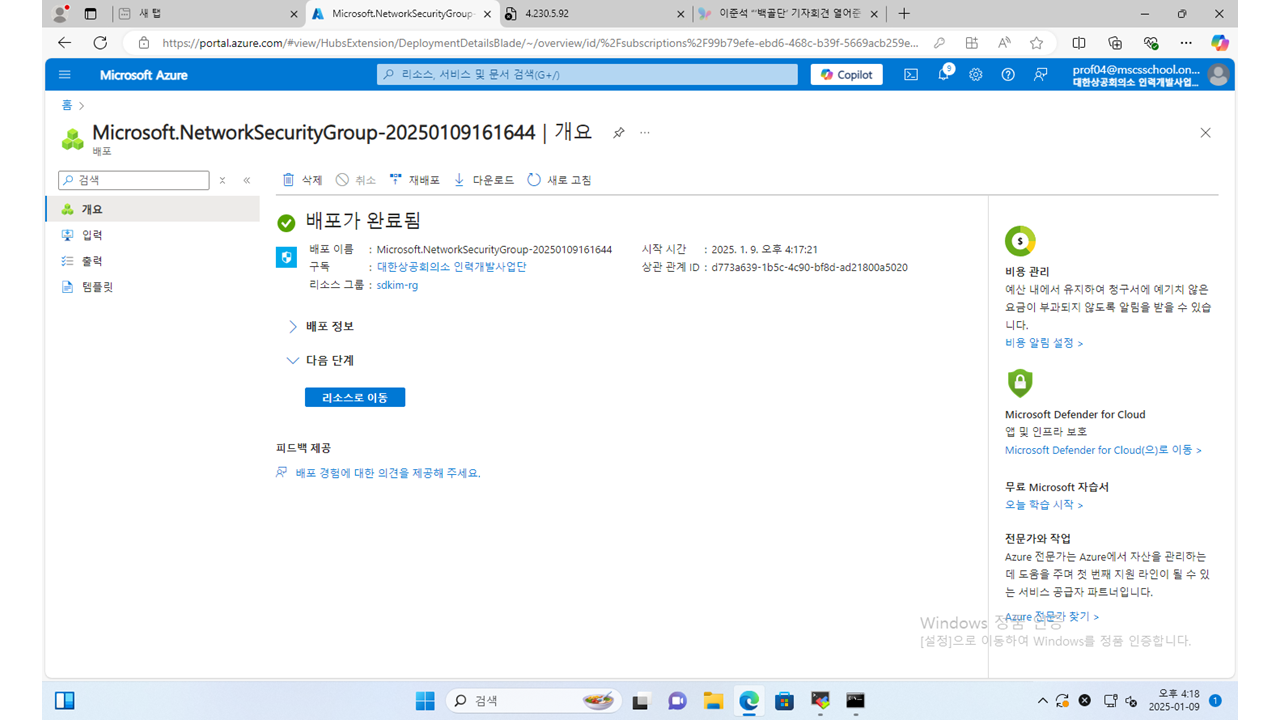The width and height of the screenshot is (1280, 720).
Task: Click the 재배포 (redeploy) toolbar button
Action: pyautogui.click(x=414, y=180)
